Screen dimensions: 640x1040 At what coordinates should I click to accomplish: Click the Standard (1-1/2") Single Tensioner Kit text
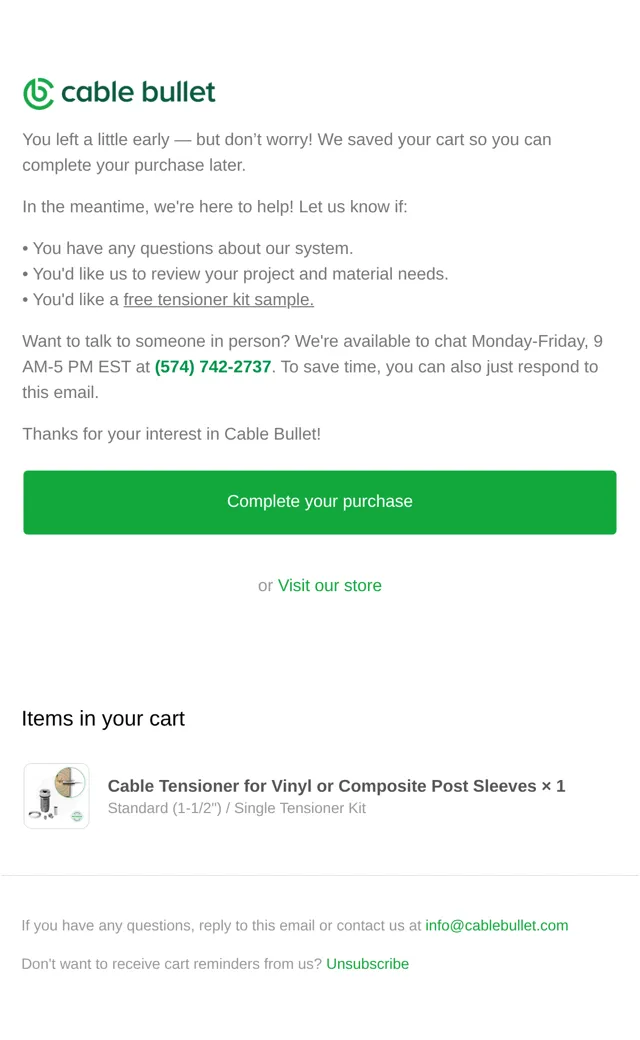click(x=237, y=808)
